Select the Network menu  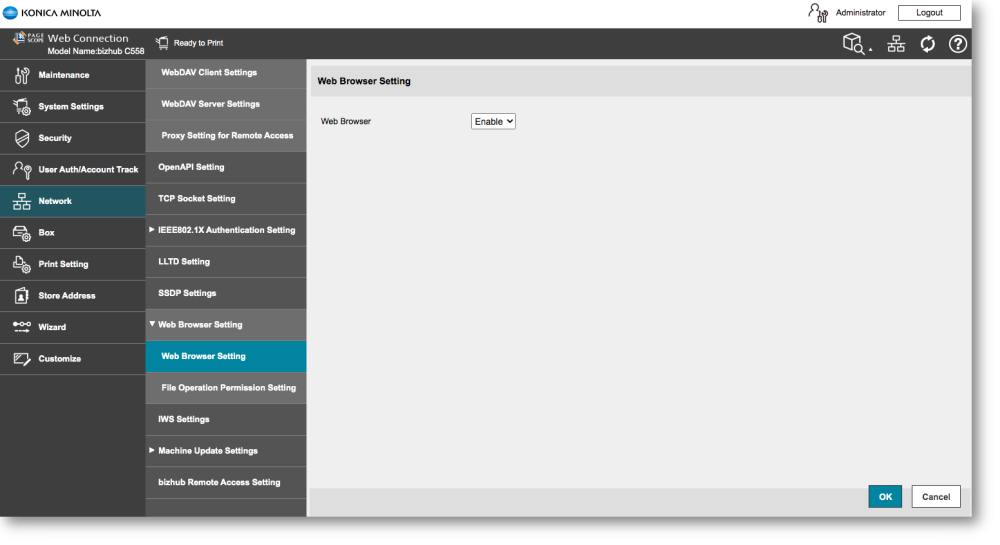click(x=73, y=201)
